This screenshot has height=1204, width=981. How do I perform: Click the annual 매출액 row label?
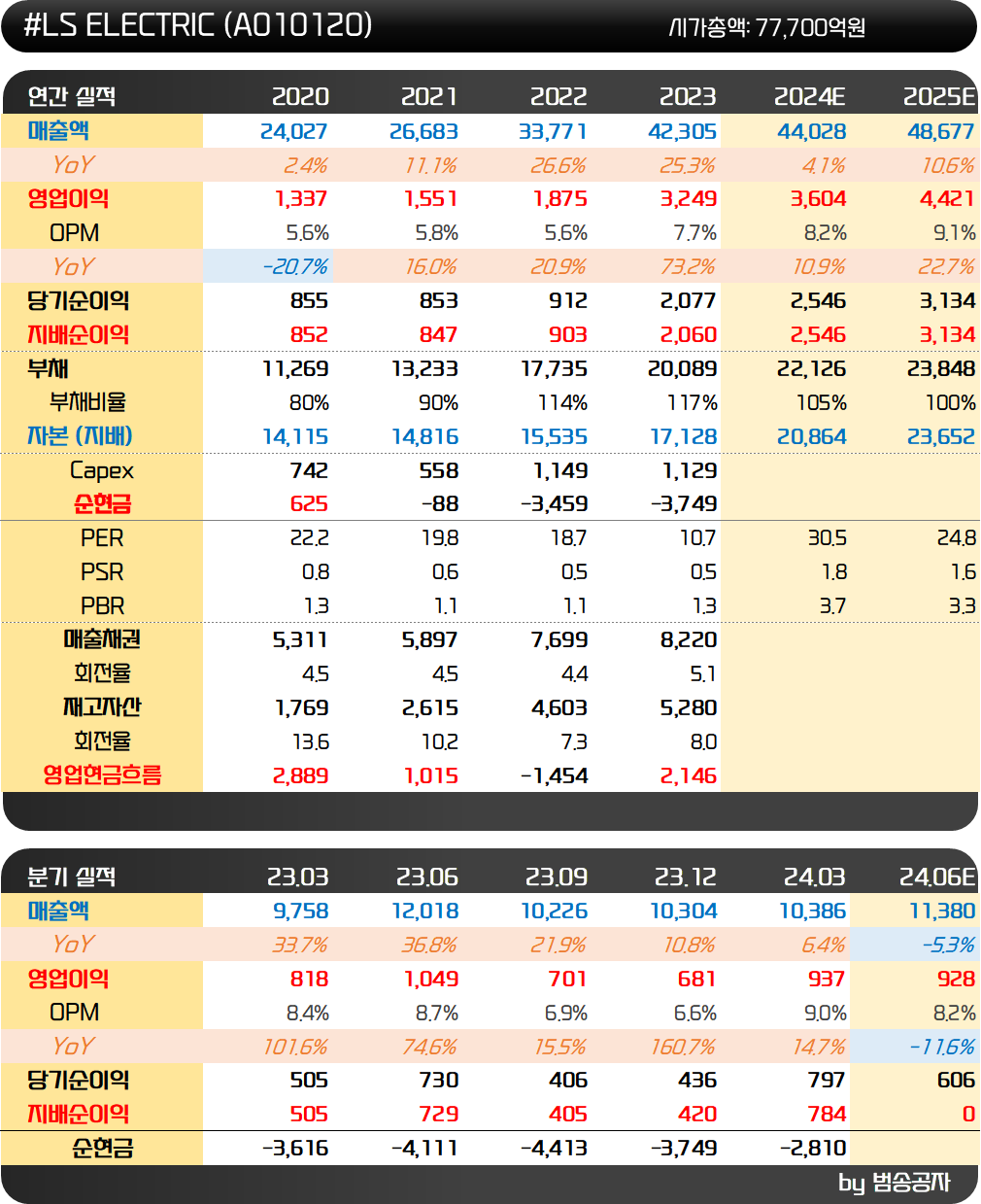click(x=58, y=131)
